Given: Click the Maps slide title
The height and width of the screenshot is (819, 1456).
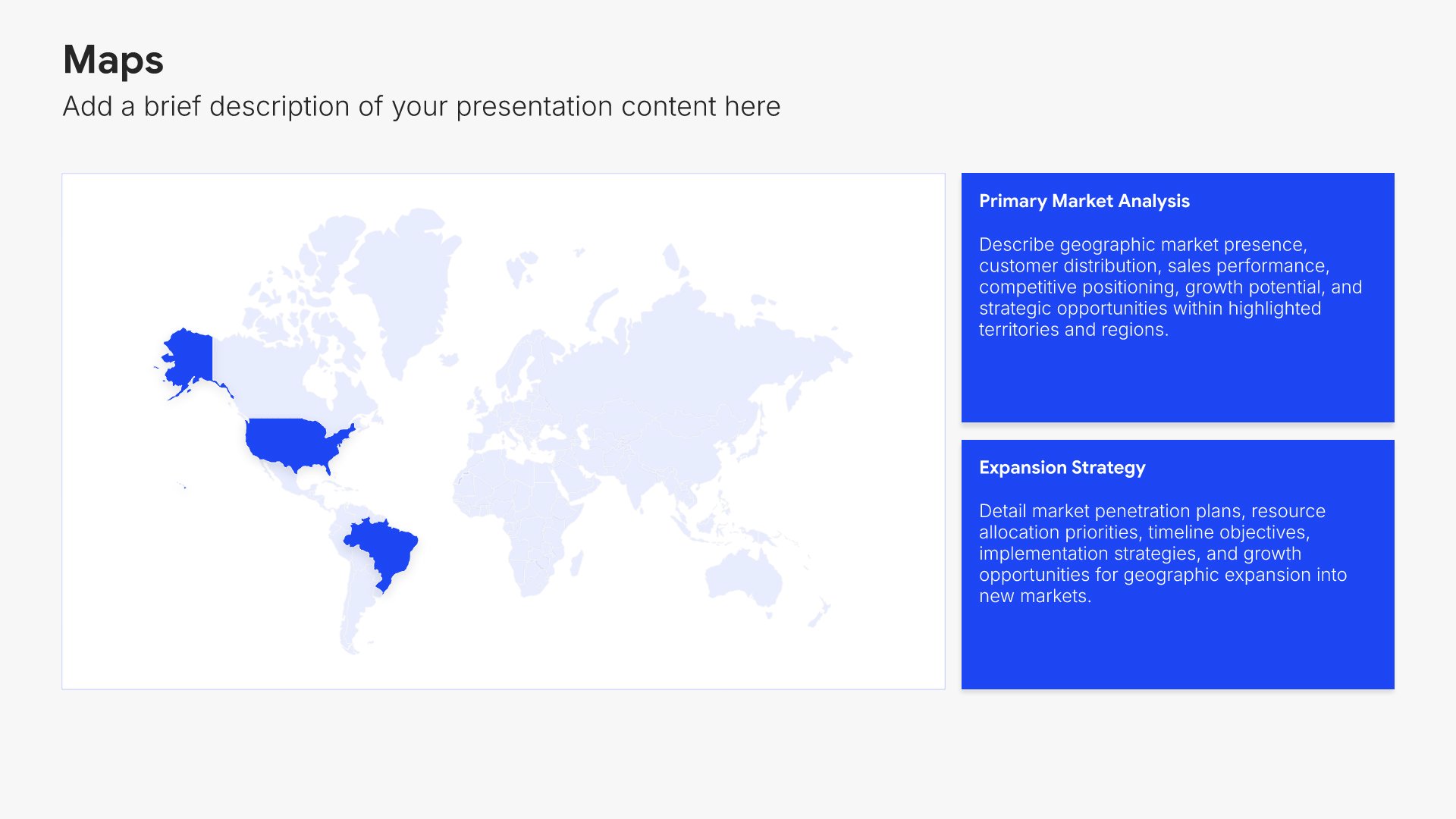Looking at the screenshot, I should [x=113, y=60].
